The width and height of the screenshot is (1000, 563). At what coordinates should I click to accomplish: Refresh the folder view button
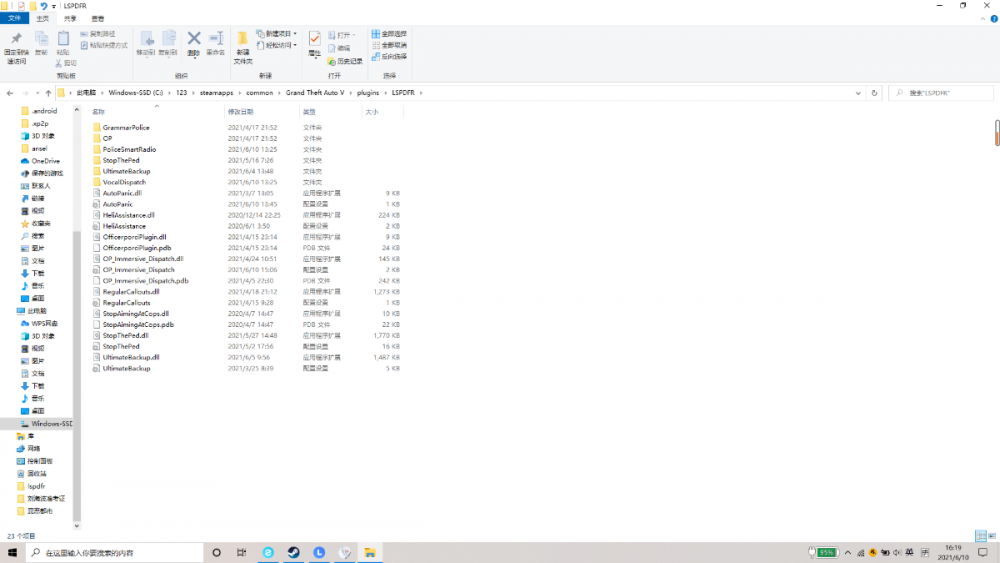tap(874, 93)
